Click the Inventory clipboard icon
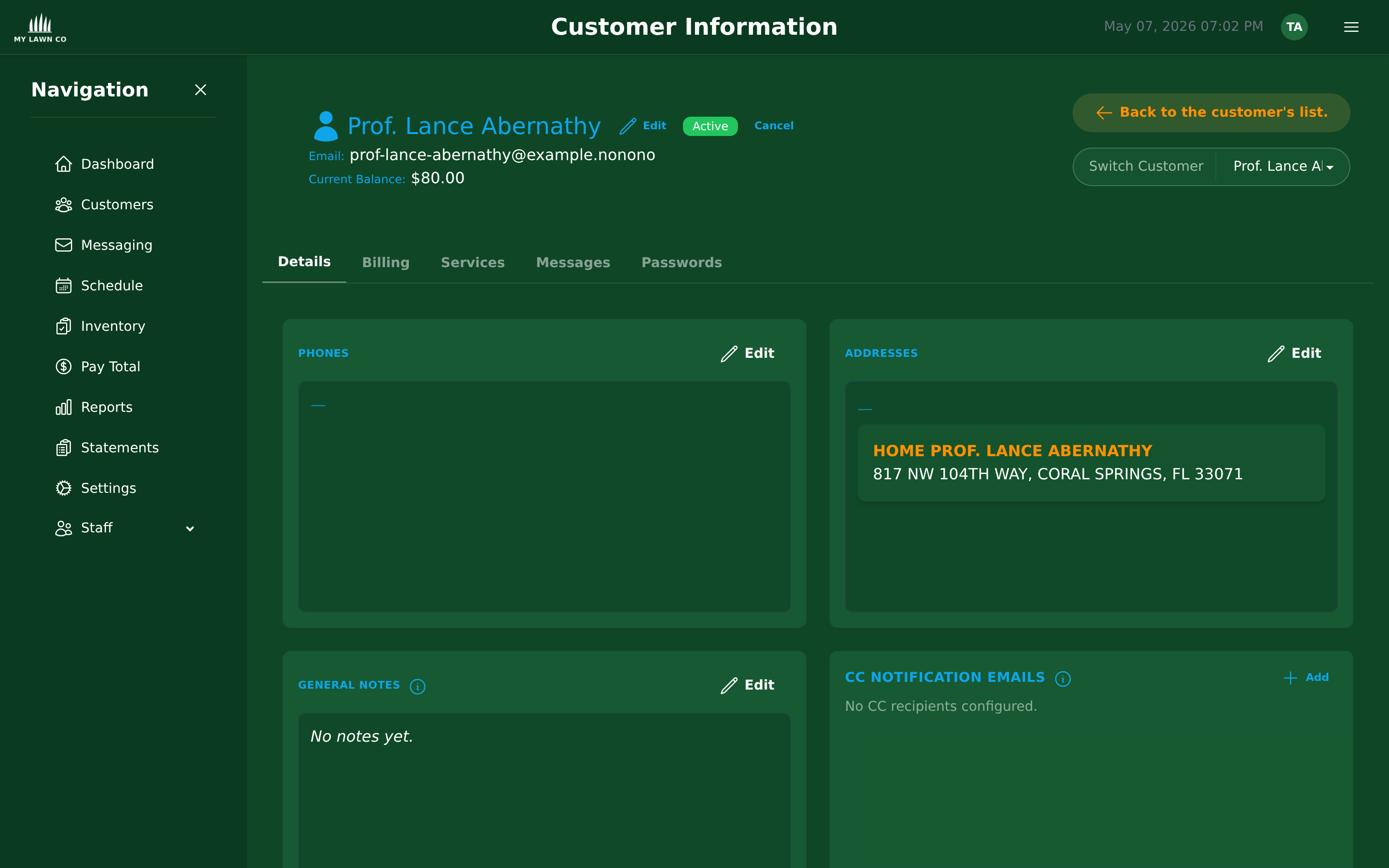This screenshot has width=1389, height=868. (x=64, y=326)
